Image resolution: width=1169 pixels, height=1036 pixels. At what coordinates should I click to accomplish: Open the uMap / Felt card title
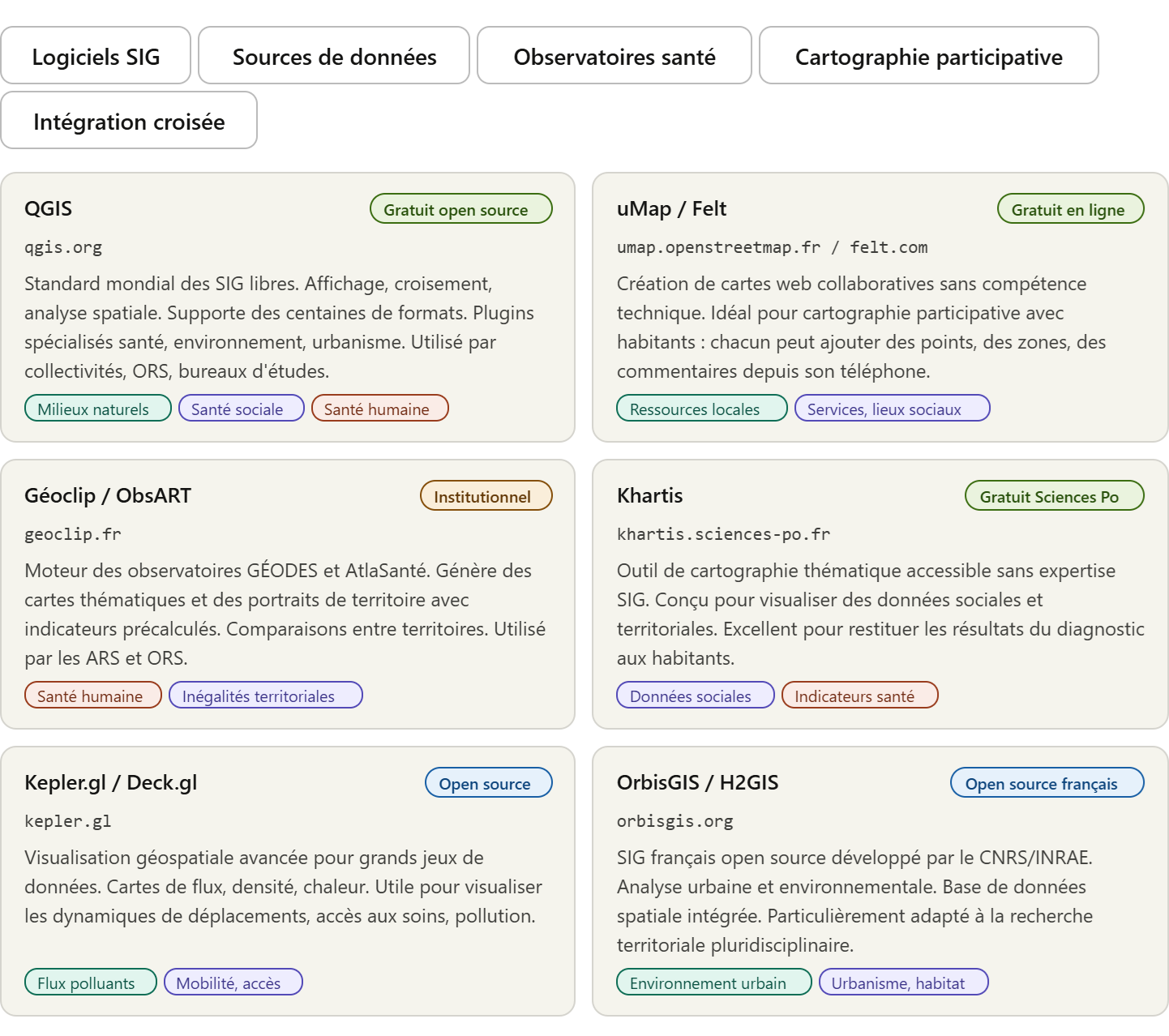click(671, 208)
